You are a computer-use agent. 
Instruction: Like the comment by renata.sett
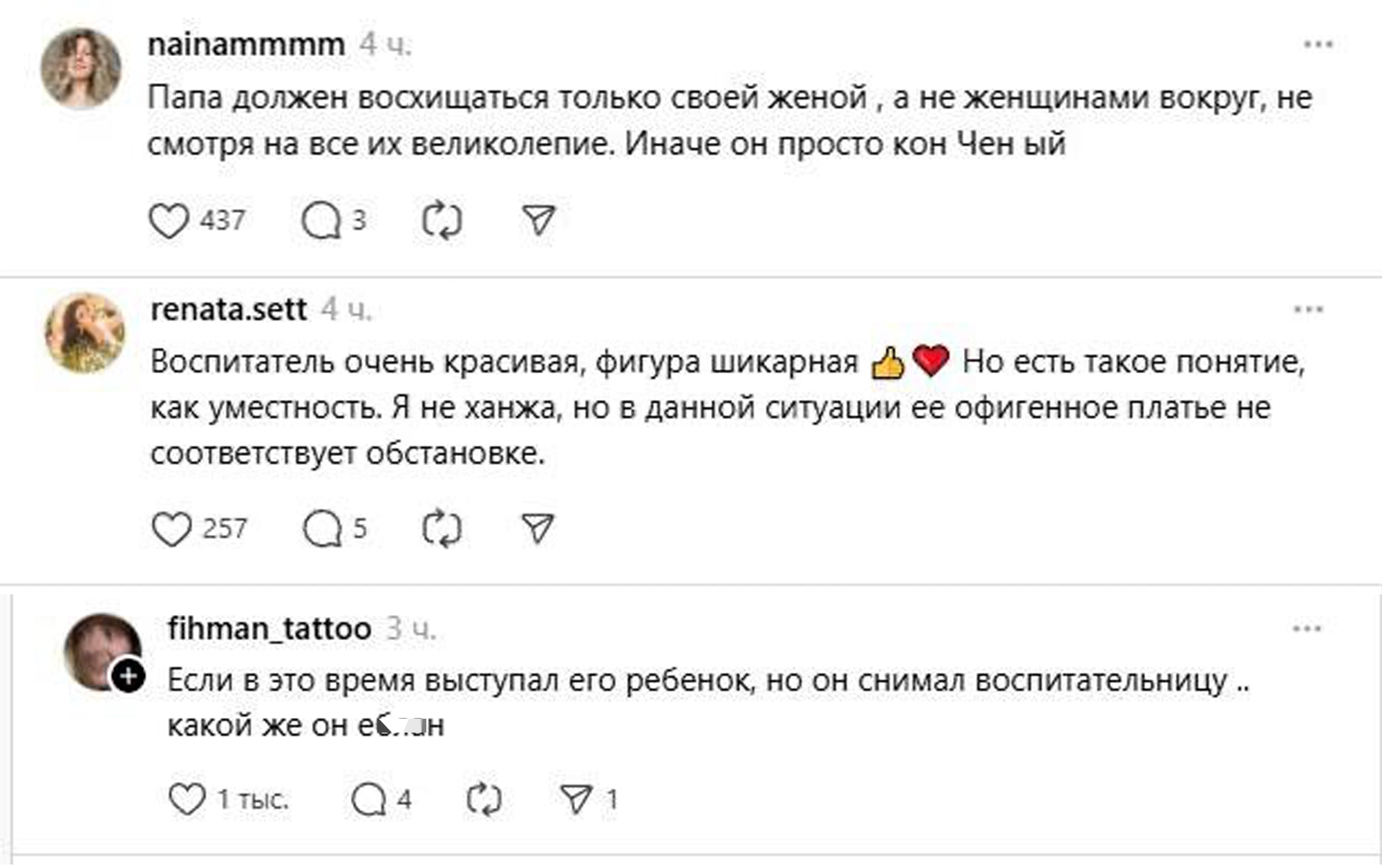[x=171, y=529]
